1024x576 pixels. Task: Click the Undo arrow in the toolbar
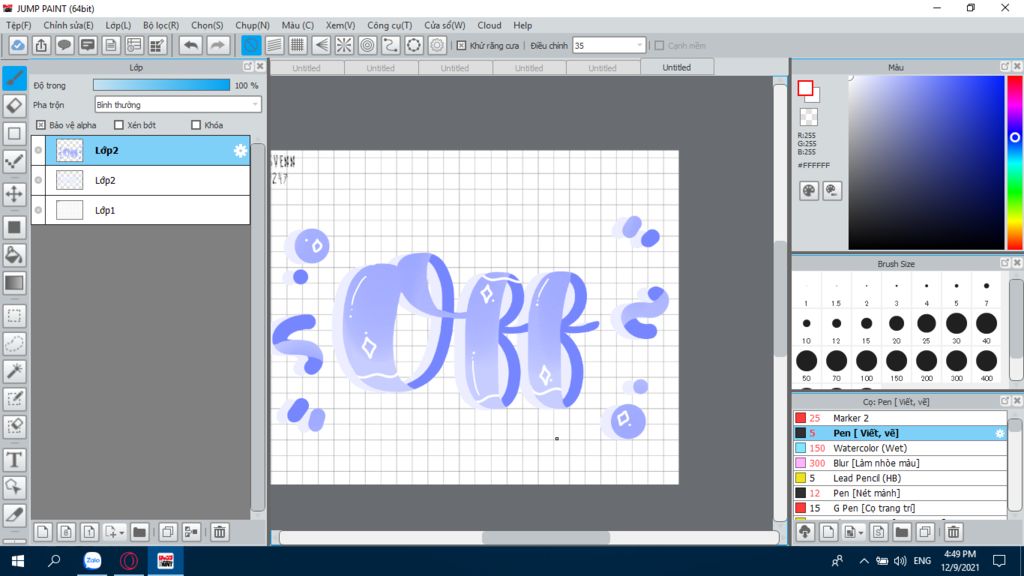pyautogui.click(x=191, y=45)
